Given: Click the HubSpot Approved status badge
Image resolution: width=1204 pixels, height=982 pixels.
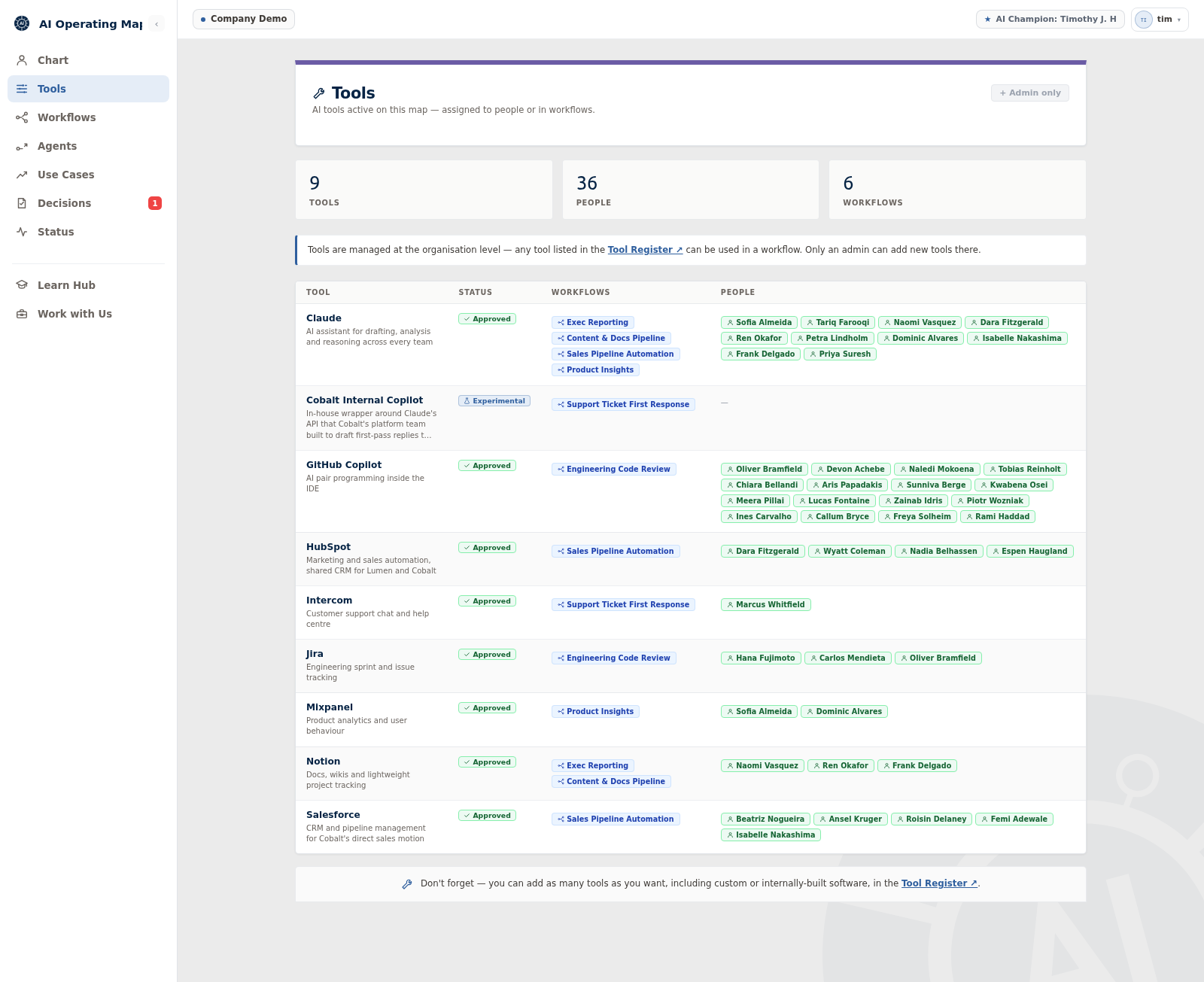Looking at the screenshot, I should (x=487, y=548).
